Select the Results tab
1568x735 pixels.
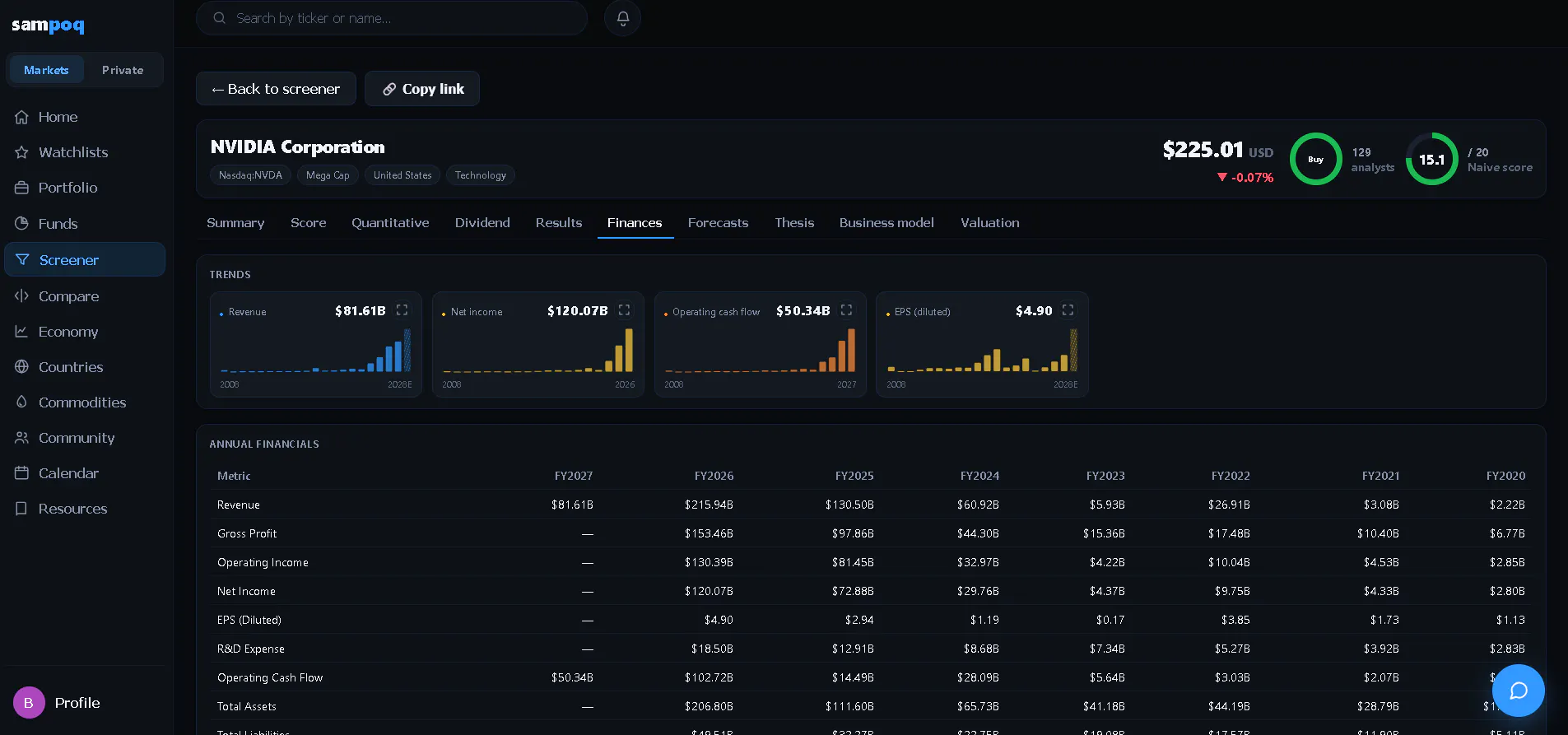pyautogui.click(x=559, y=223)
